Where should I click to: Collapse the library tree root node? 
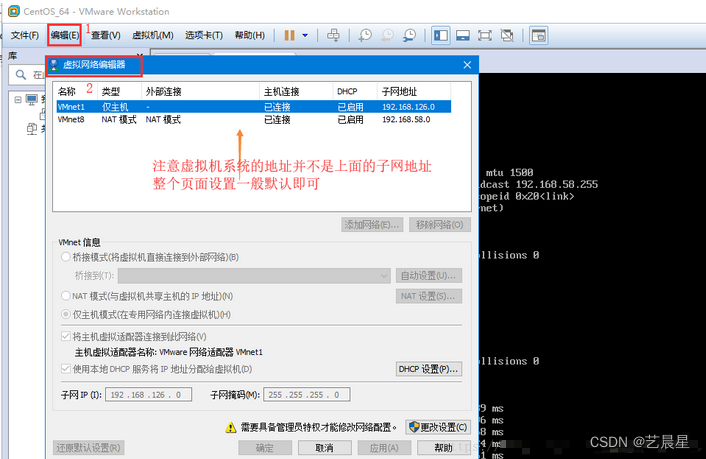pos(18,100)
